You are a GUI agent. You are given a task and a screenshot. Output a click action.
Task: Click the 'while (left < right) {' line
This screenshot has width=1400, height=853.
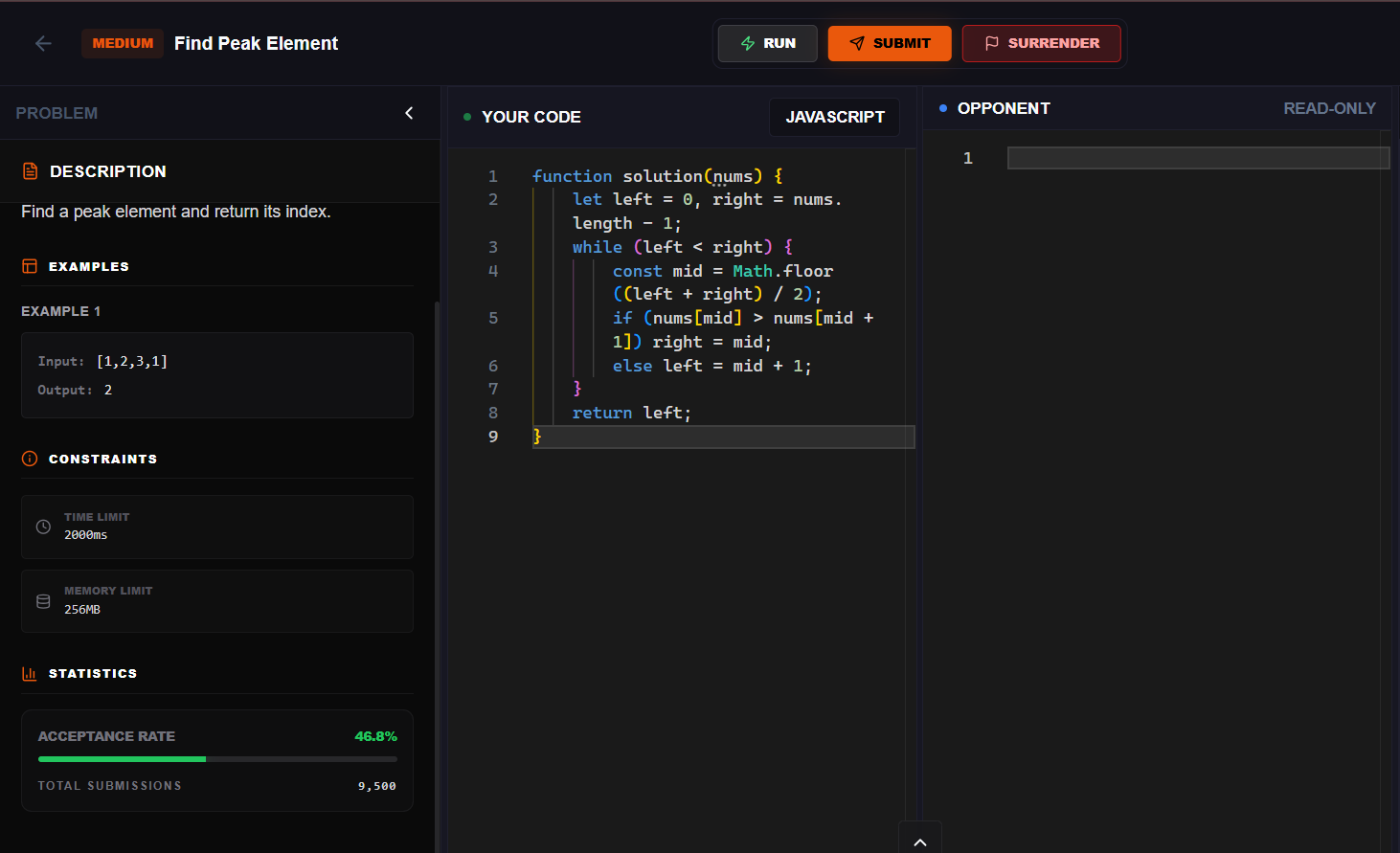point(683,247)
